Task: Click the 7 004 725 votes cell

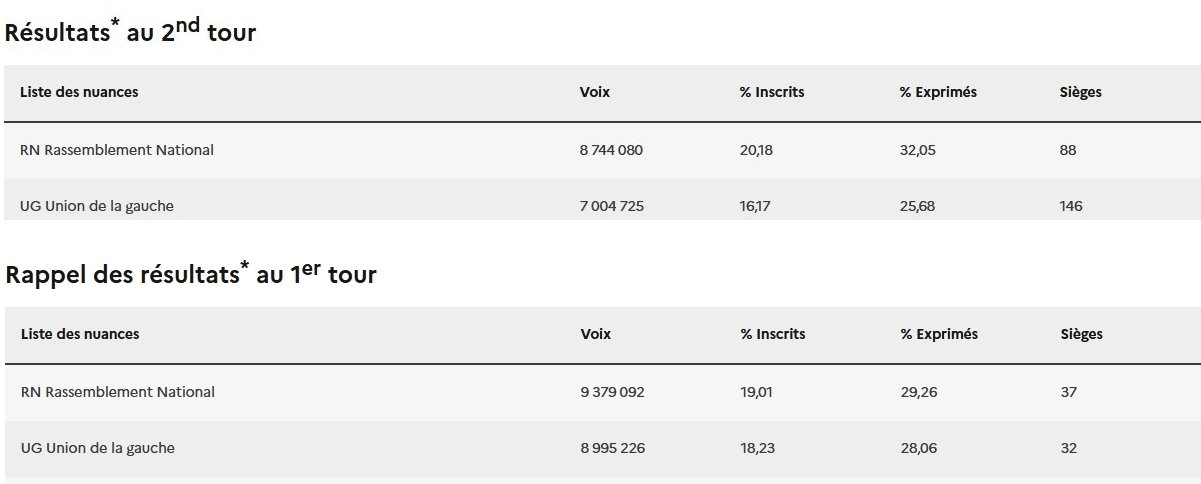Action: click(611, 206)
